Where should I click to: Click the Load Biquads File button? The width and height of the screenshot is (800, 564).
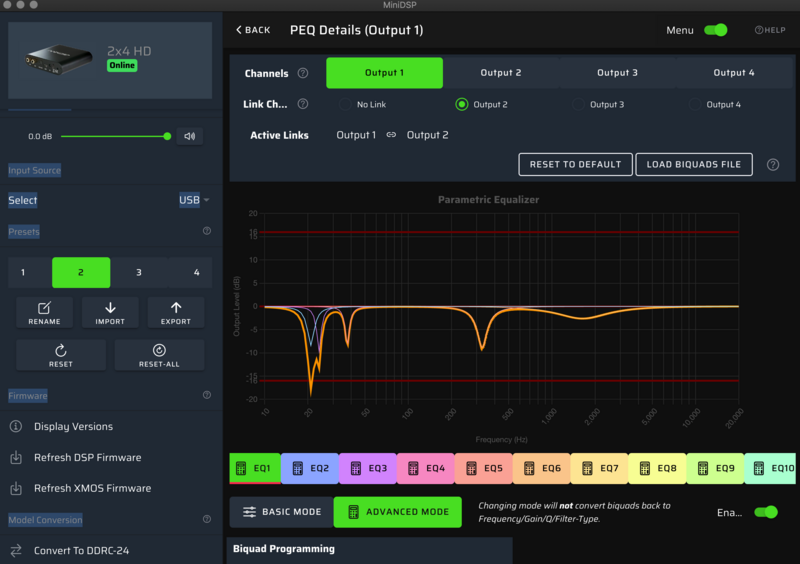[694, 164]
